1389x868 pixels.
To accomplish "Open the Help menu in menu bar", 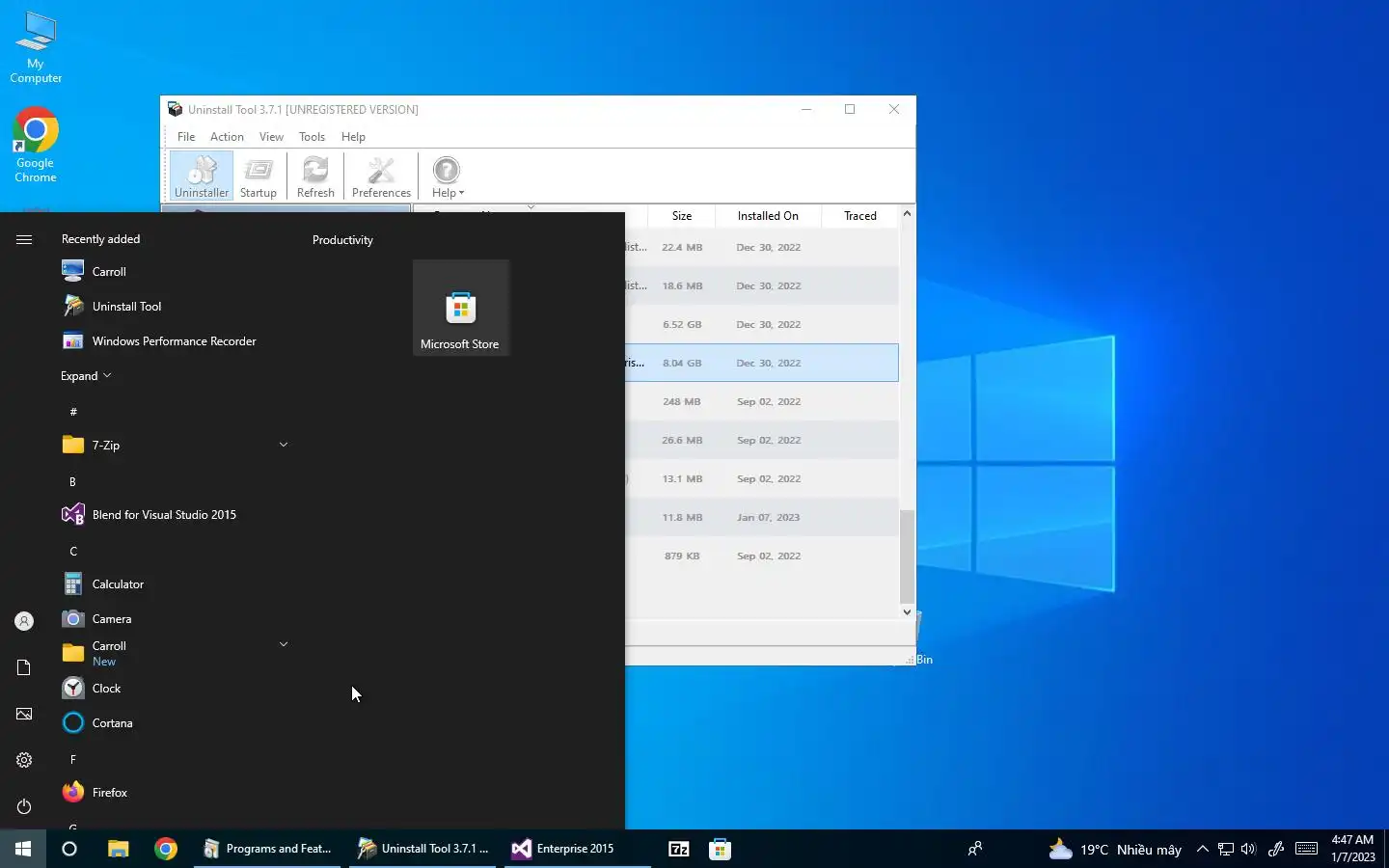I will pyautogui.click(x=353, y=137).
